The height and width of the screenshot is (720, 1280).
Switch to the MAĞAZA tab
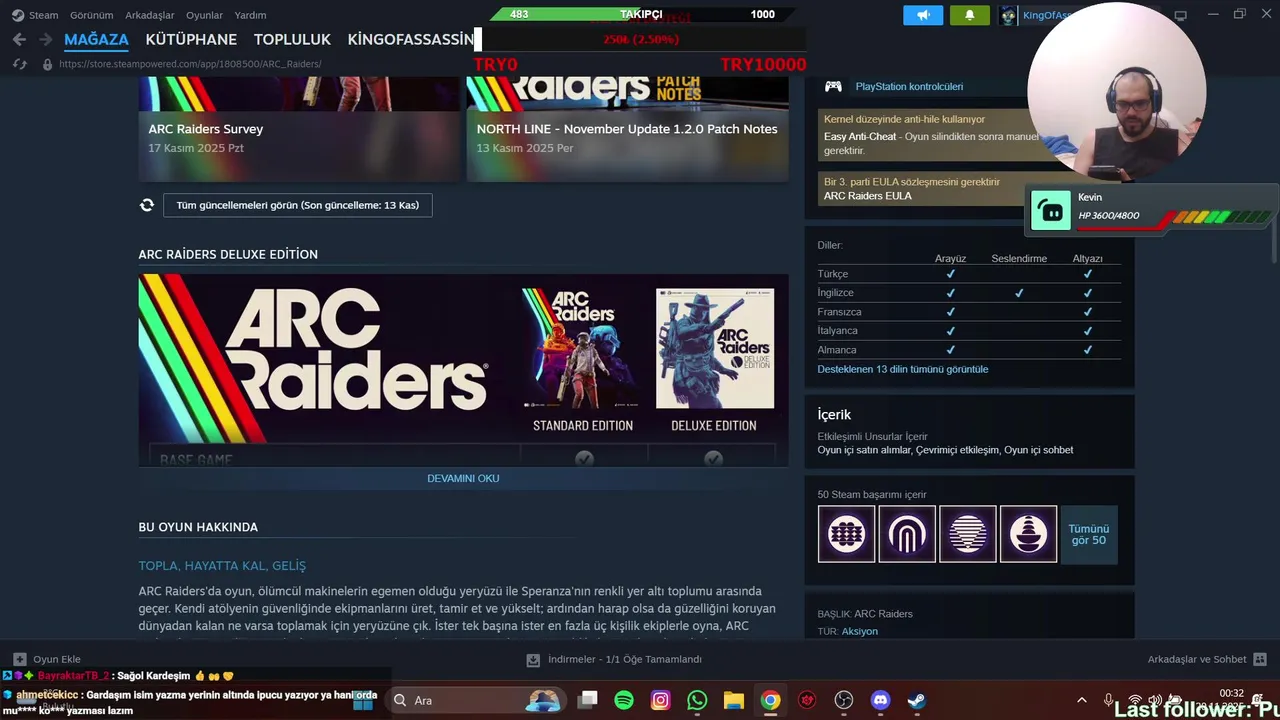tap(96, 39)
